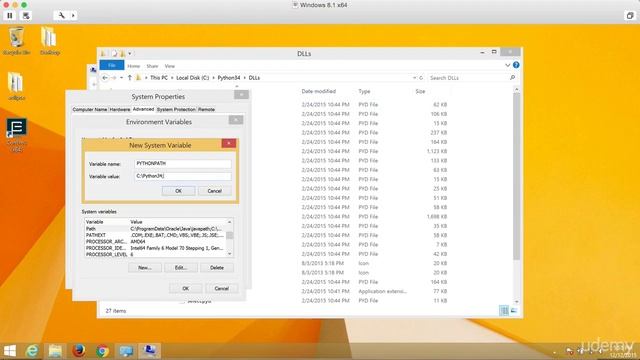This screenshot has height=360, width=640.
Task: Click the Explorer file list vertical scrollbar
Action: [516, 176]
